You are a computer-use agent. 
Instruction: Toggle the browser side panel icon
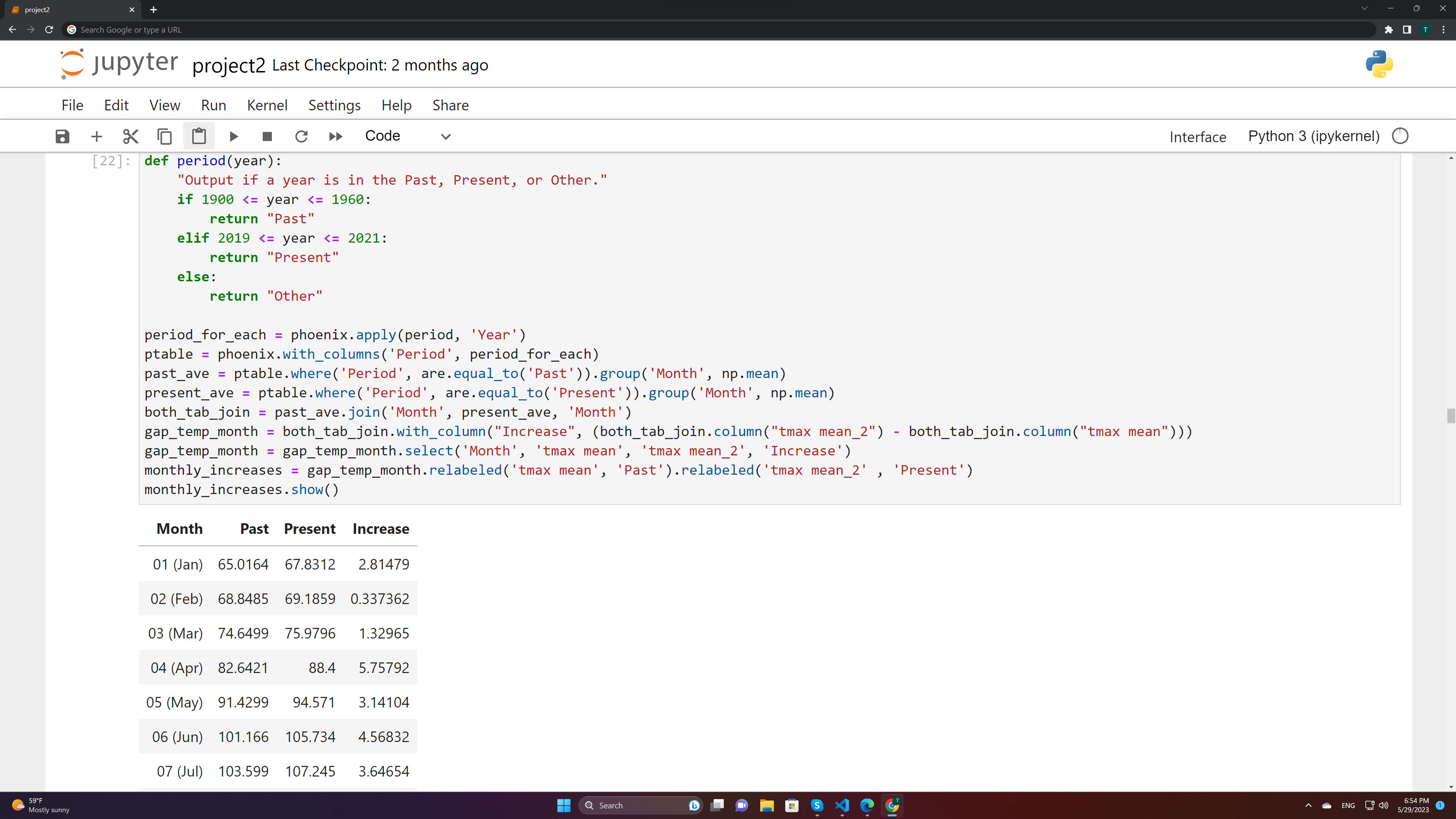pos(1407,30)
